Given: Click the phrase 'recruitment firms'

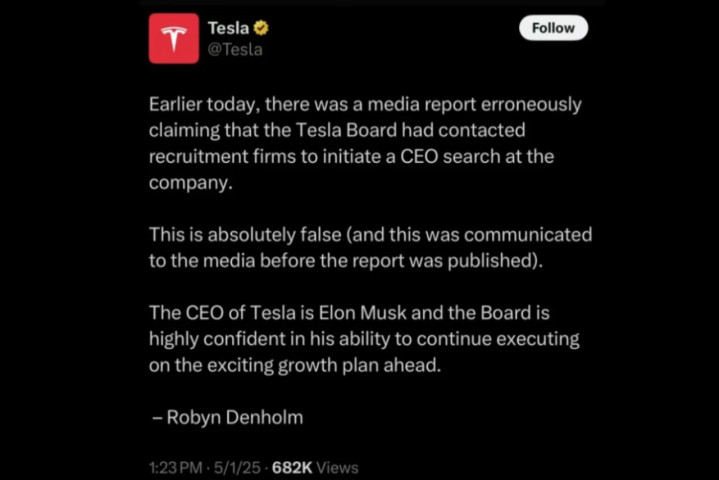Looking at the screenshot, I should tap(222, 156).
